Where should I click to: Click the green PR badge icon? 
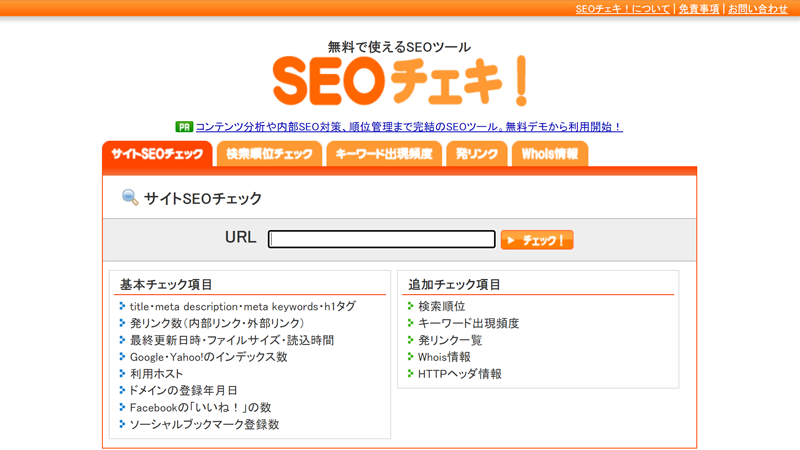[184, 127]
